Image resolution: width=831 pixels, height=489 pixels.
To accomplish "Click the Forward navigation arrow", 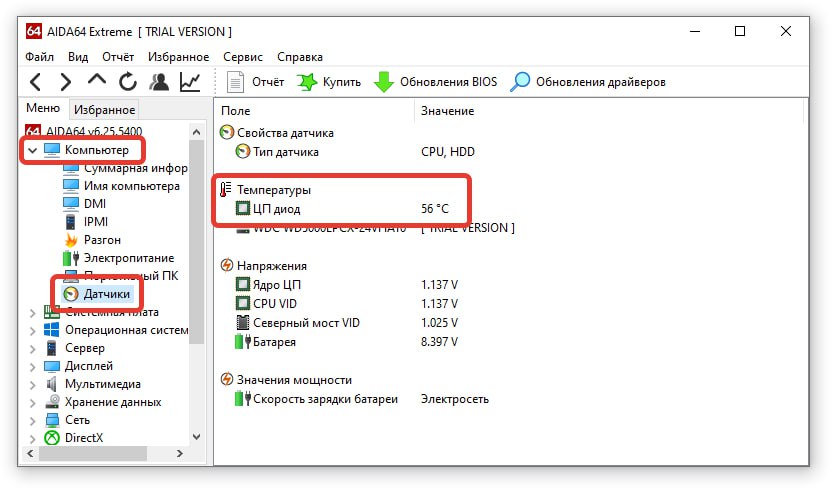I will [65, 82].
